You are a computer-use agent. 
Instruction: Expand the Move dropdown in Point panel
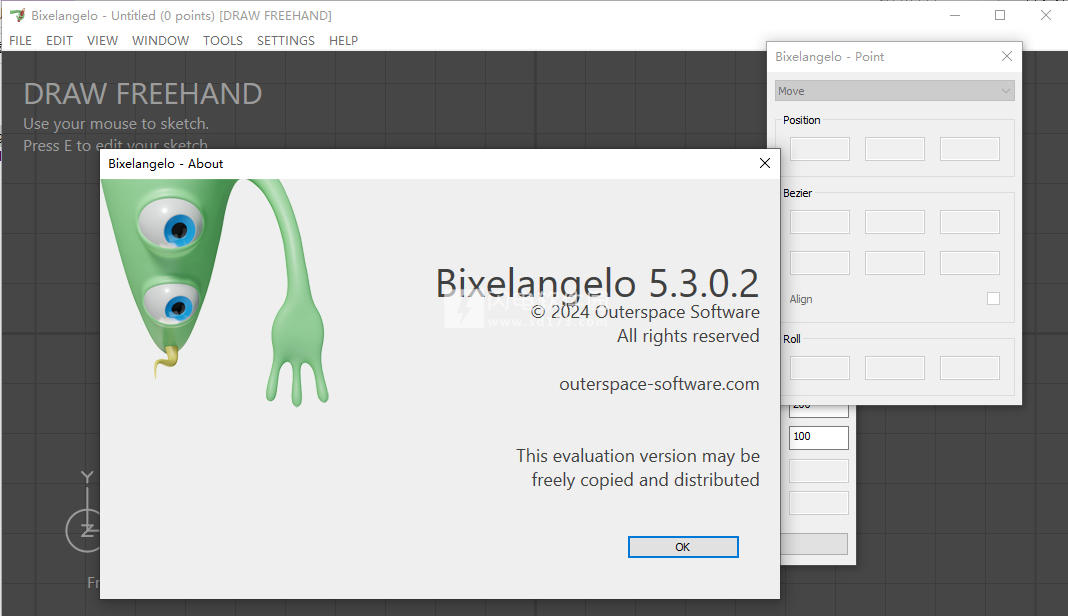[x=894, y=91]
